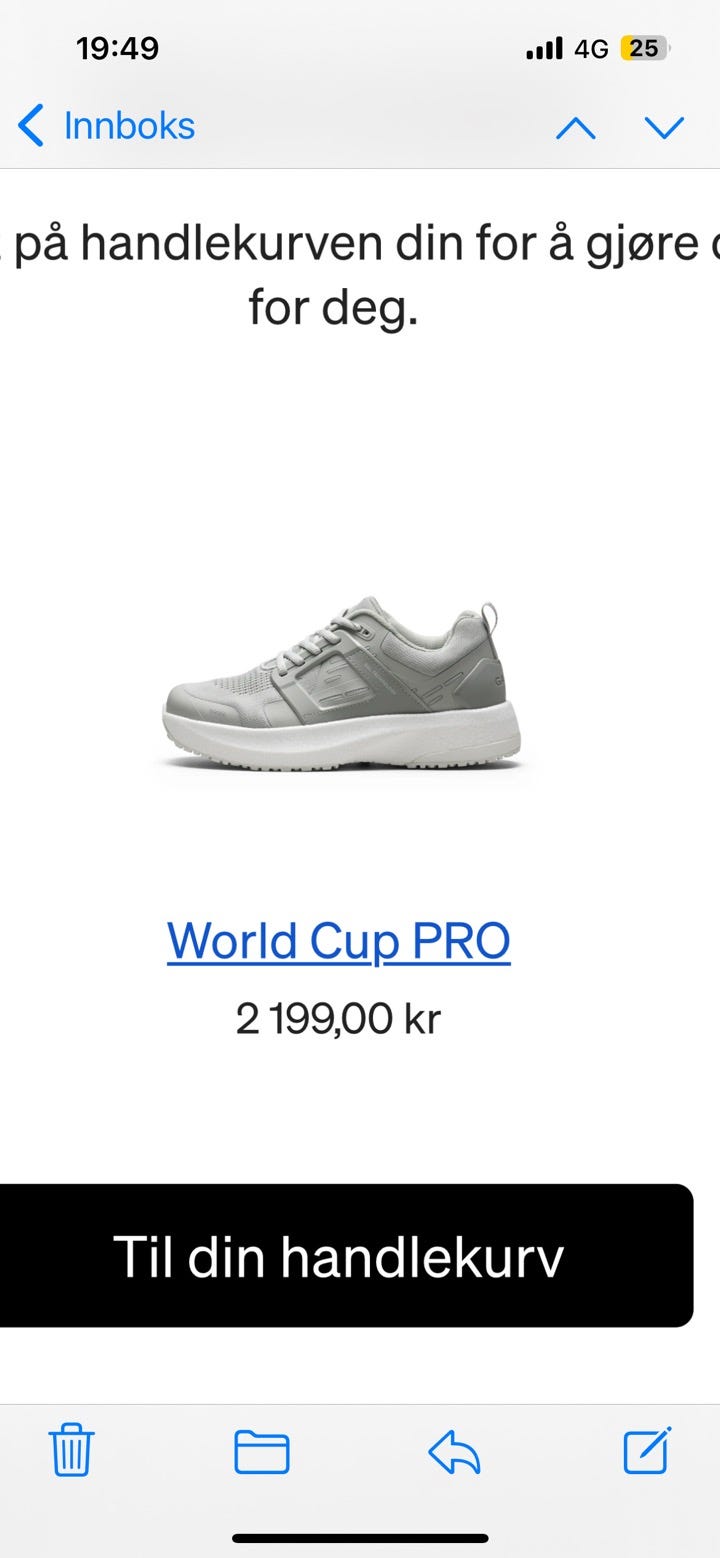
Task: Return to the Innboks mailbox label
Action: pos(129,126)
